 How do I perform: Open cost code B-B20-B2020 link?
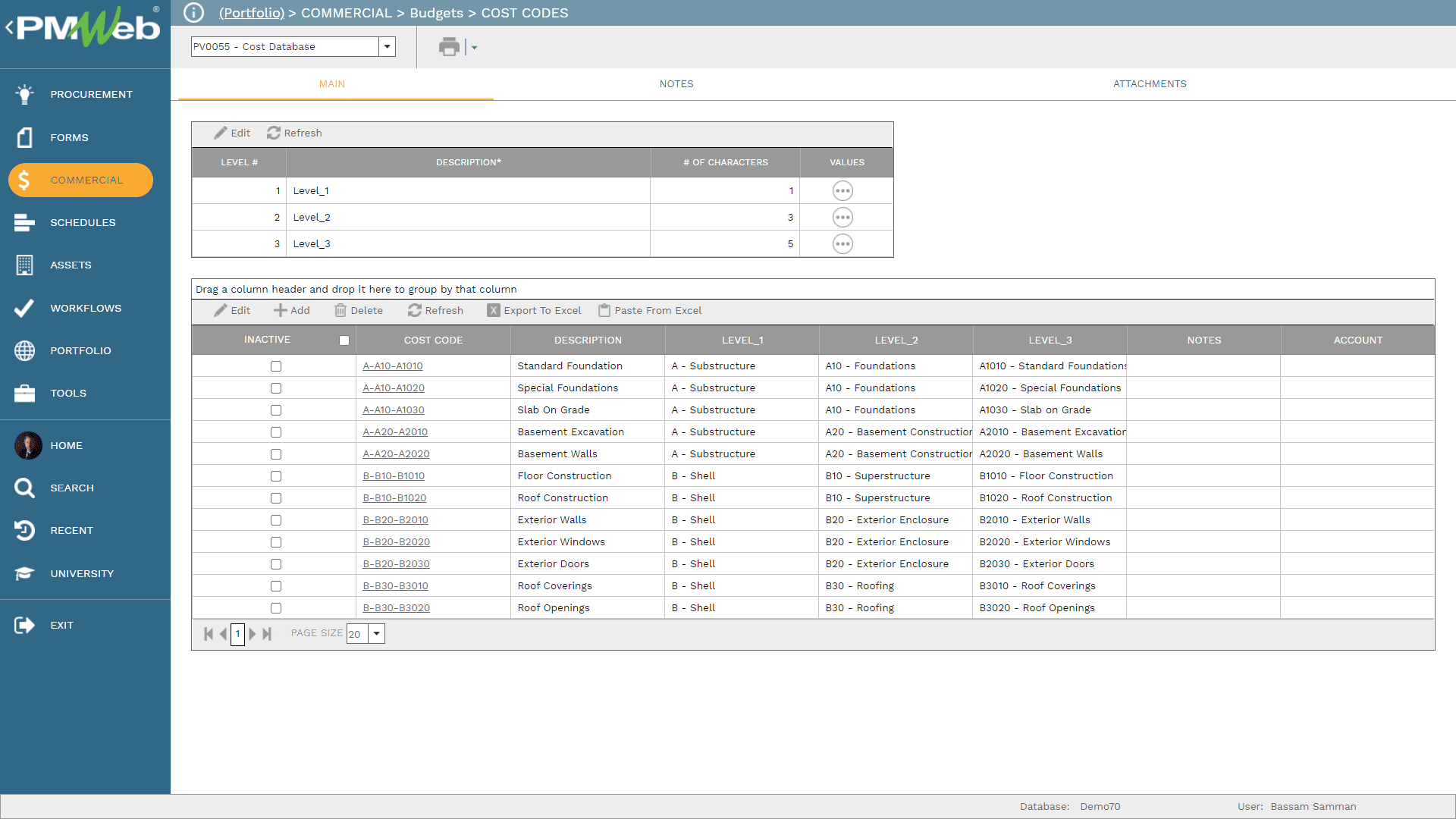(396, 541)
